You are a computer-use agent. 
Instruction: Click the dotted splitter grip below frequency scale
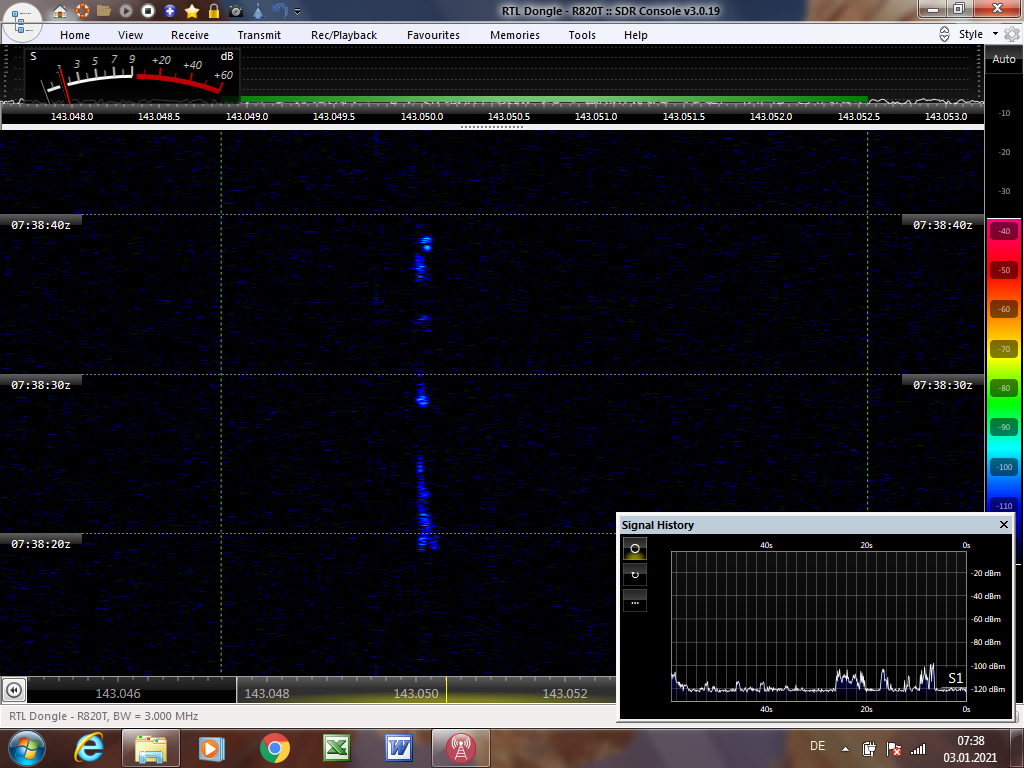pyautogui.click(x=491, y=127)
